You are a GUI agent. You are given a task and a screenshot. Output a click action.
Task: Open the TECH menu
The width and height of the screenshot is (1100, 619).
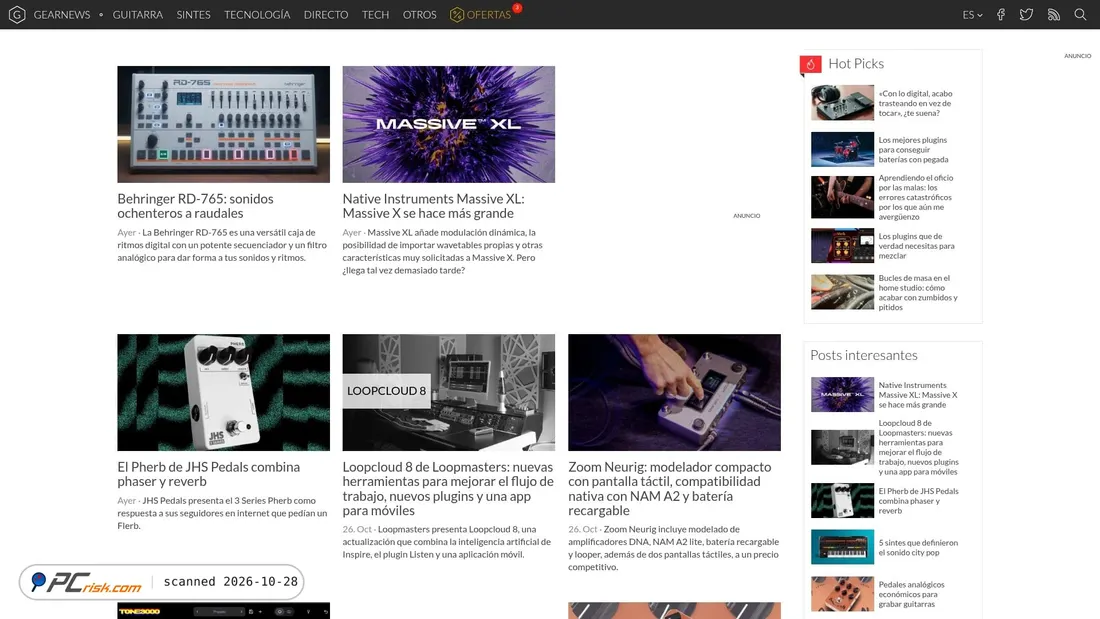tap(375, 15)
